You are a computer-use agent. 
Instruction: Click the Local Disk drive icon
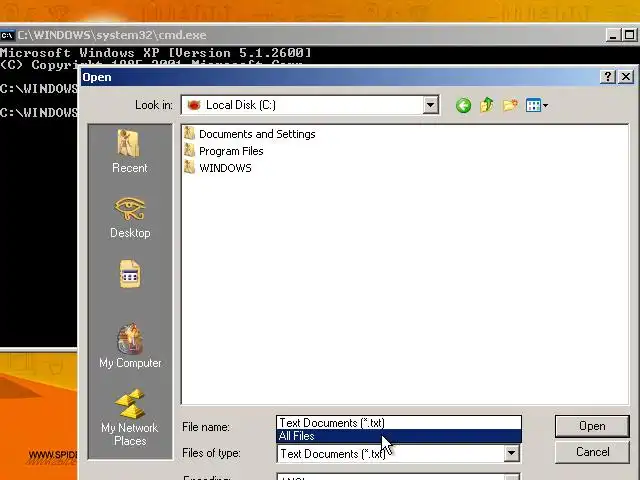193,105
